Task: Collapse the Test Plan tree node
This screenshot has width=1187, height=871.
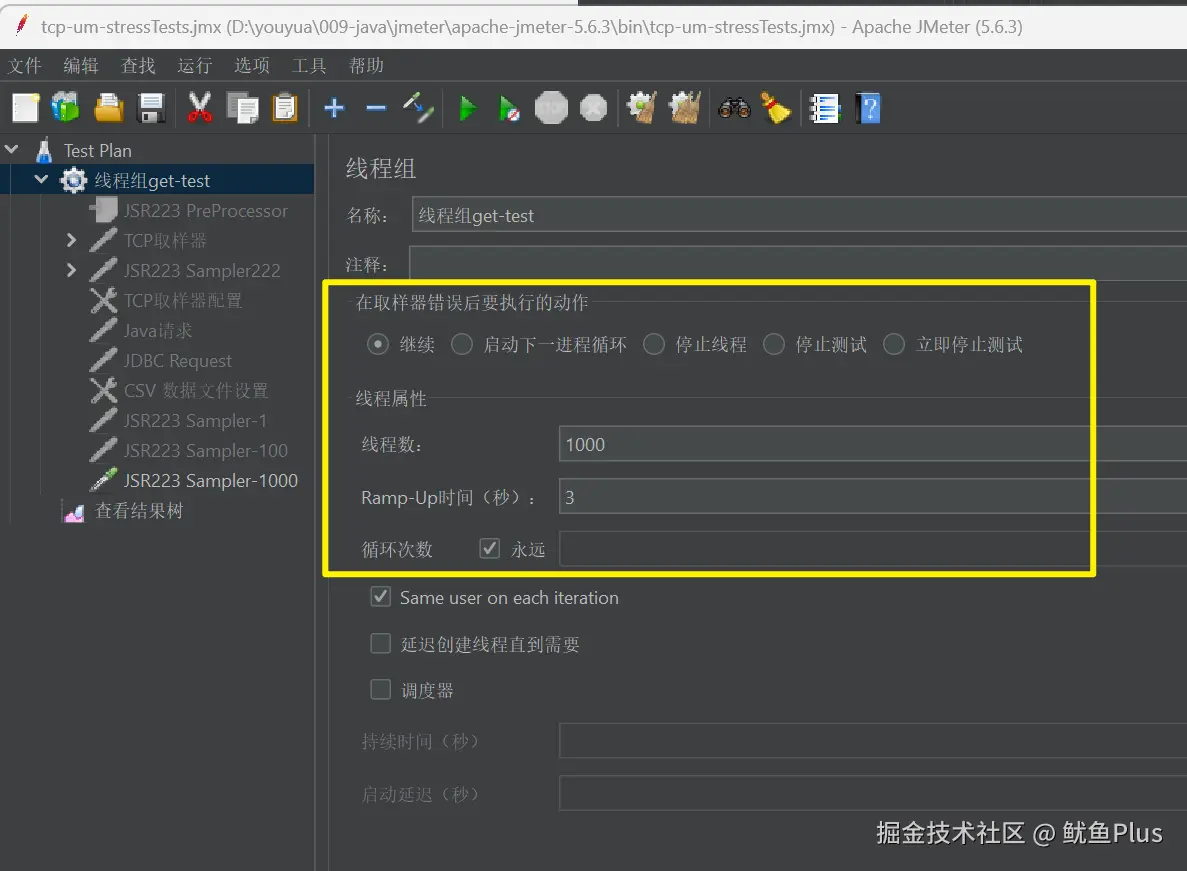Action: pos(11,150)
